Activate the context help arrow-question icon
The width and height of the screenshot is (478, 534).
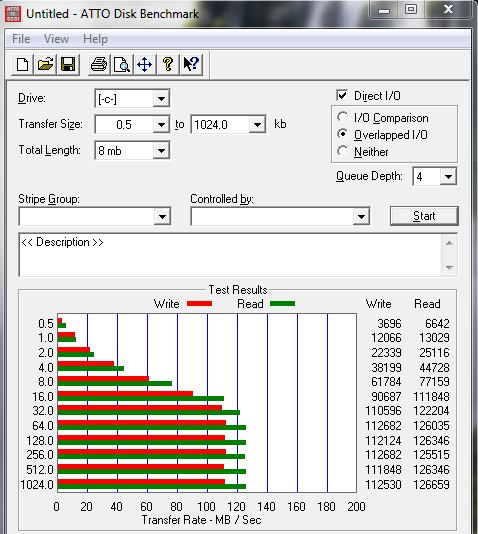(191, 64)
